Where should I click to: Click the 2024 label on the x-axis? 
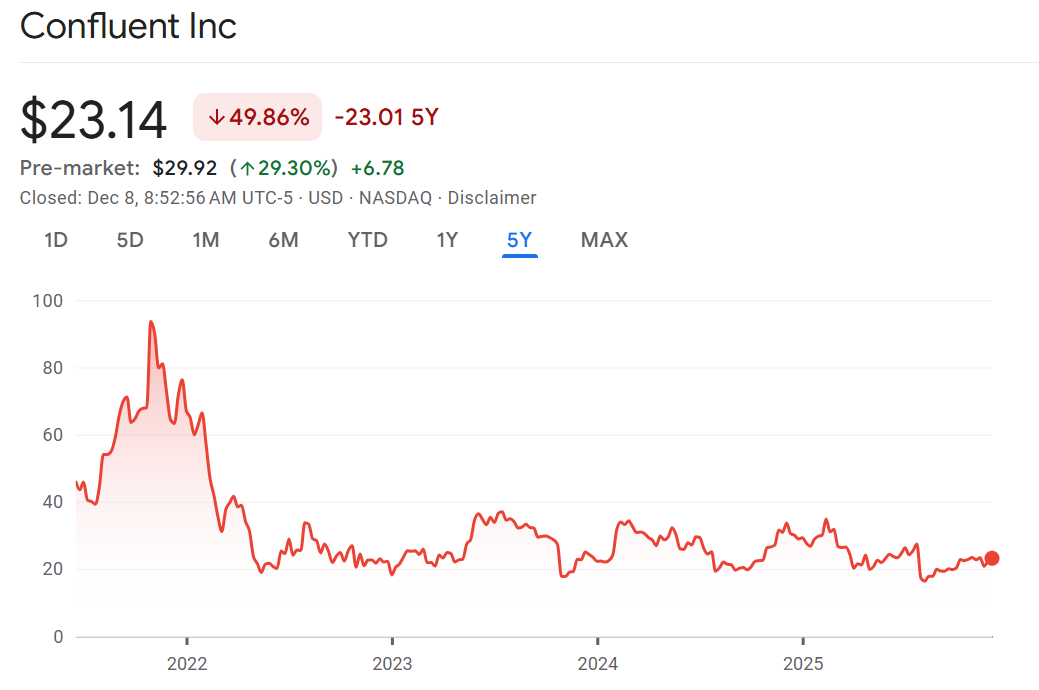597,663
